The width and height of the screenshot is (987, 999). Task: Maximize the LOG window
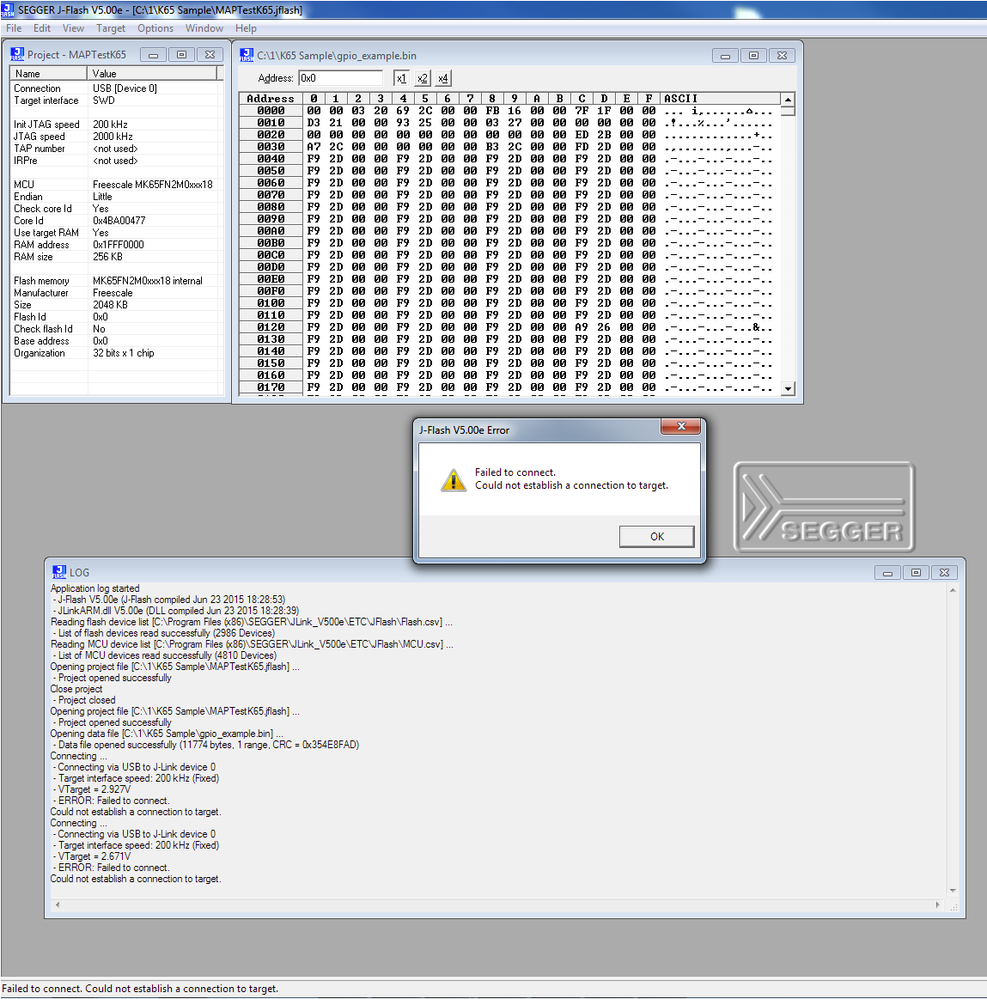[916, 573]
